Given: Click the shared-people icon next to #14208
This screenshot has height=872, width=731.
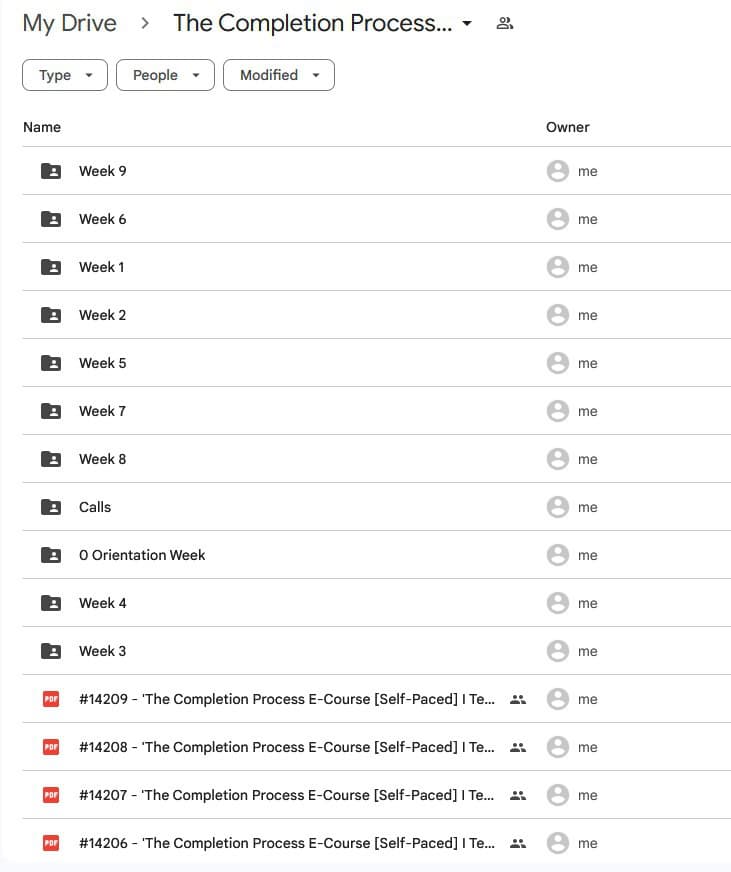Looking at the screenshot, I should click(x=518, y=747).
